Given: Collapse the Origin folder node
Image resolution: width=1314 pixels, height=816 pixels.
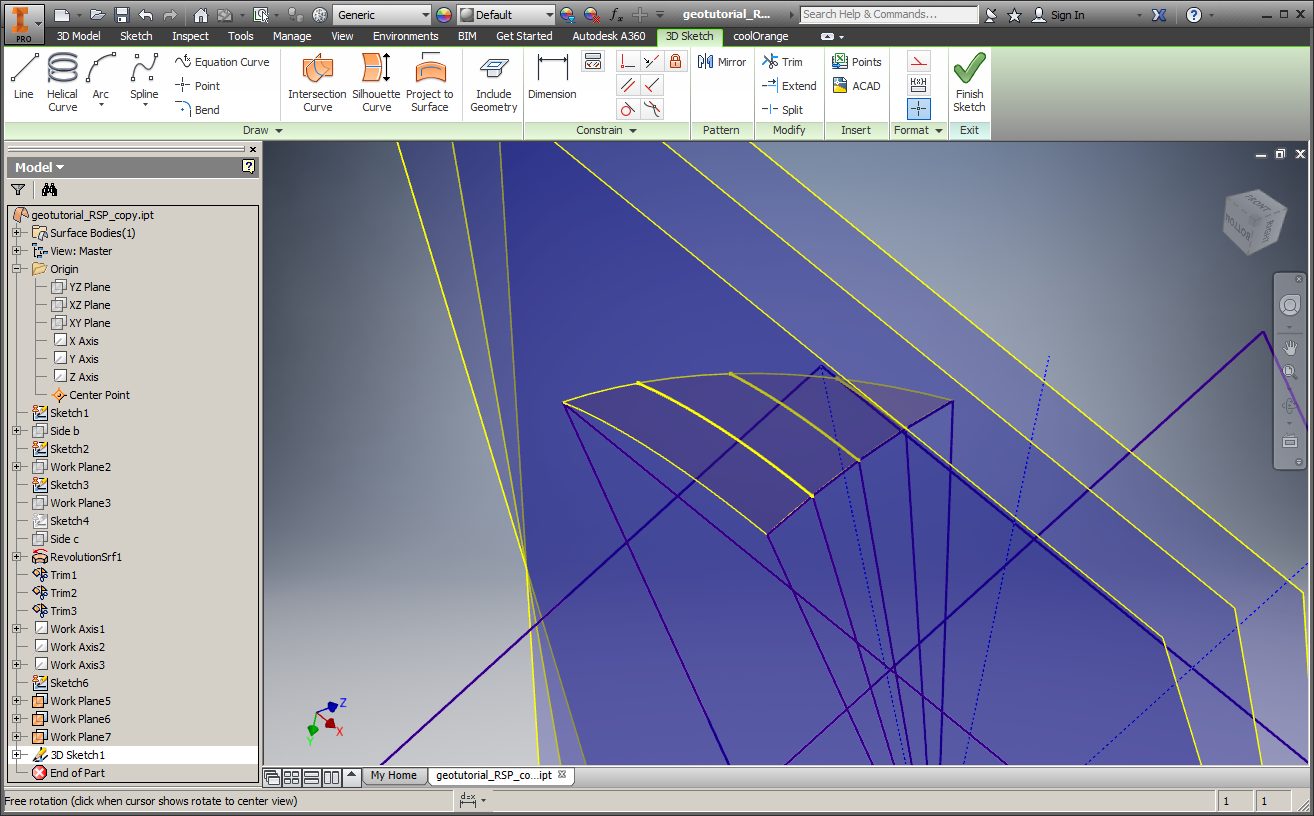Looking at the screenshot, I should point(16,269).
